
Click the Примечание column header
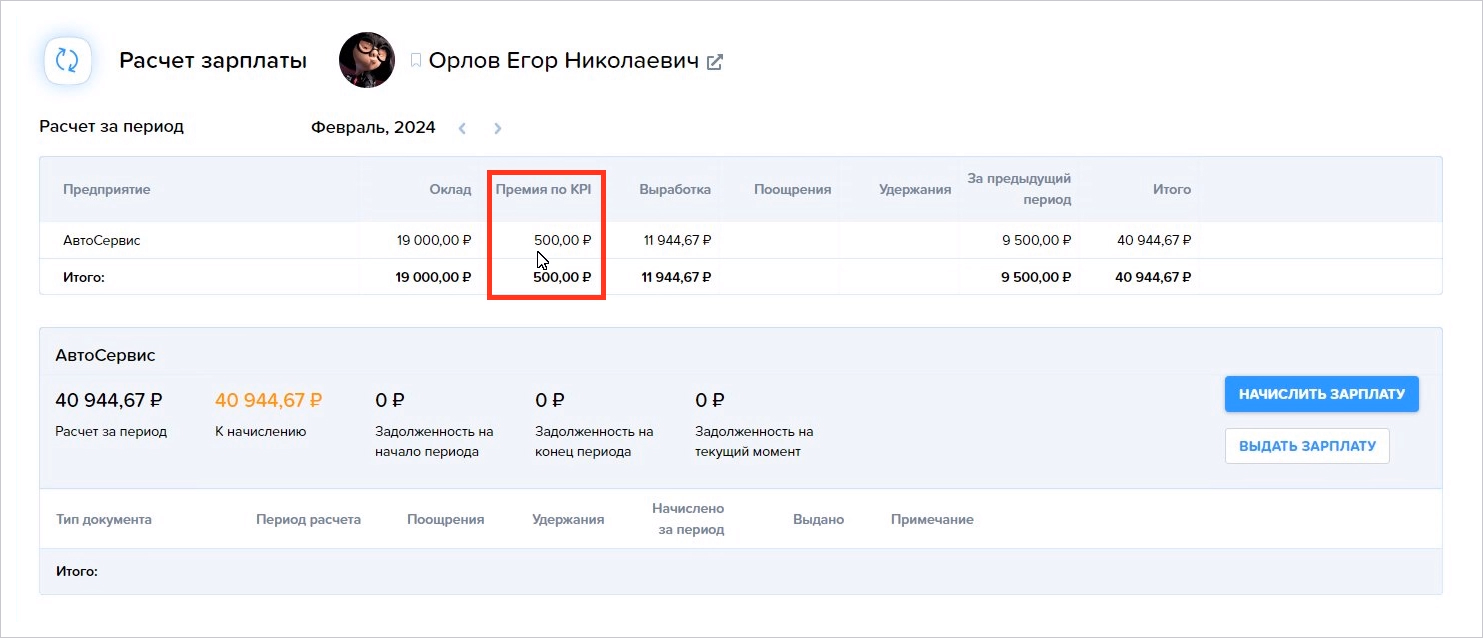tap(932, 519)
